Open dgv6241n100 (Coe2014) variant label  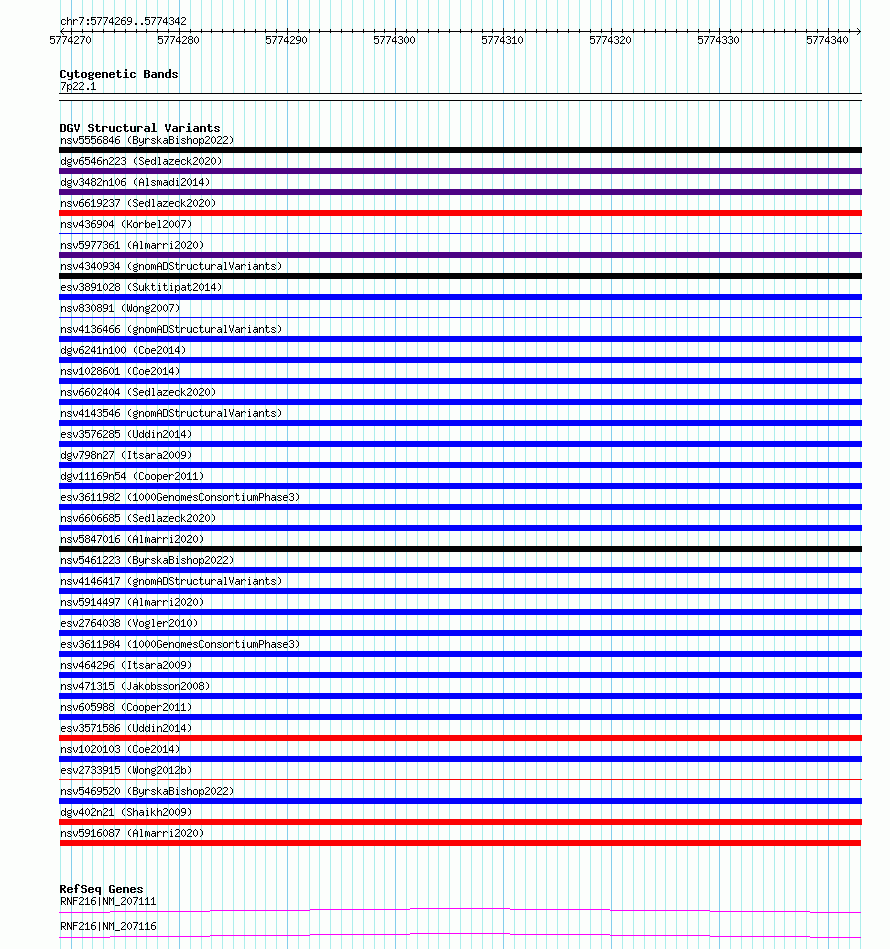(x=123, y=350)
